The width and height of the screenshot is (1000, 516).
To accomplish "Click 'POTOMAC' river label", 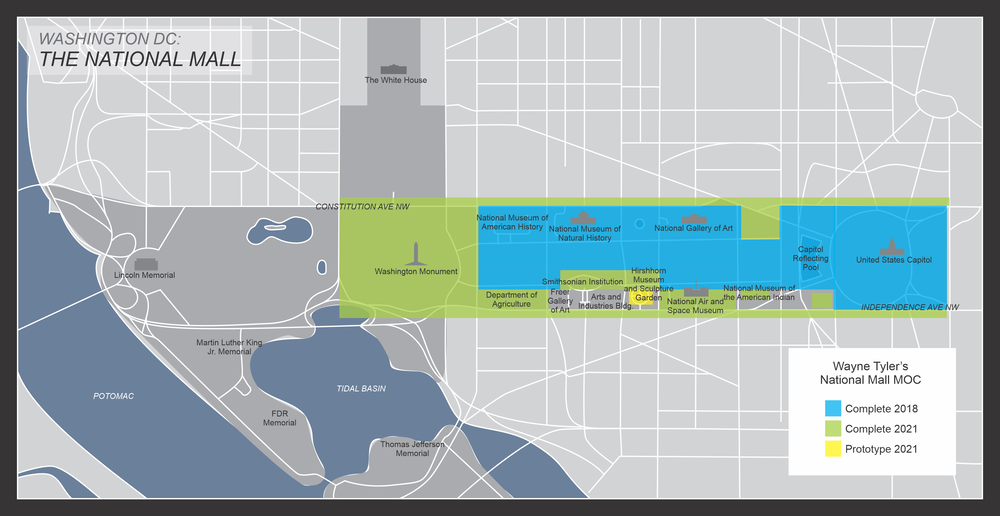I will [114, 396].
